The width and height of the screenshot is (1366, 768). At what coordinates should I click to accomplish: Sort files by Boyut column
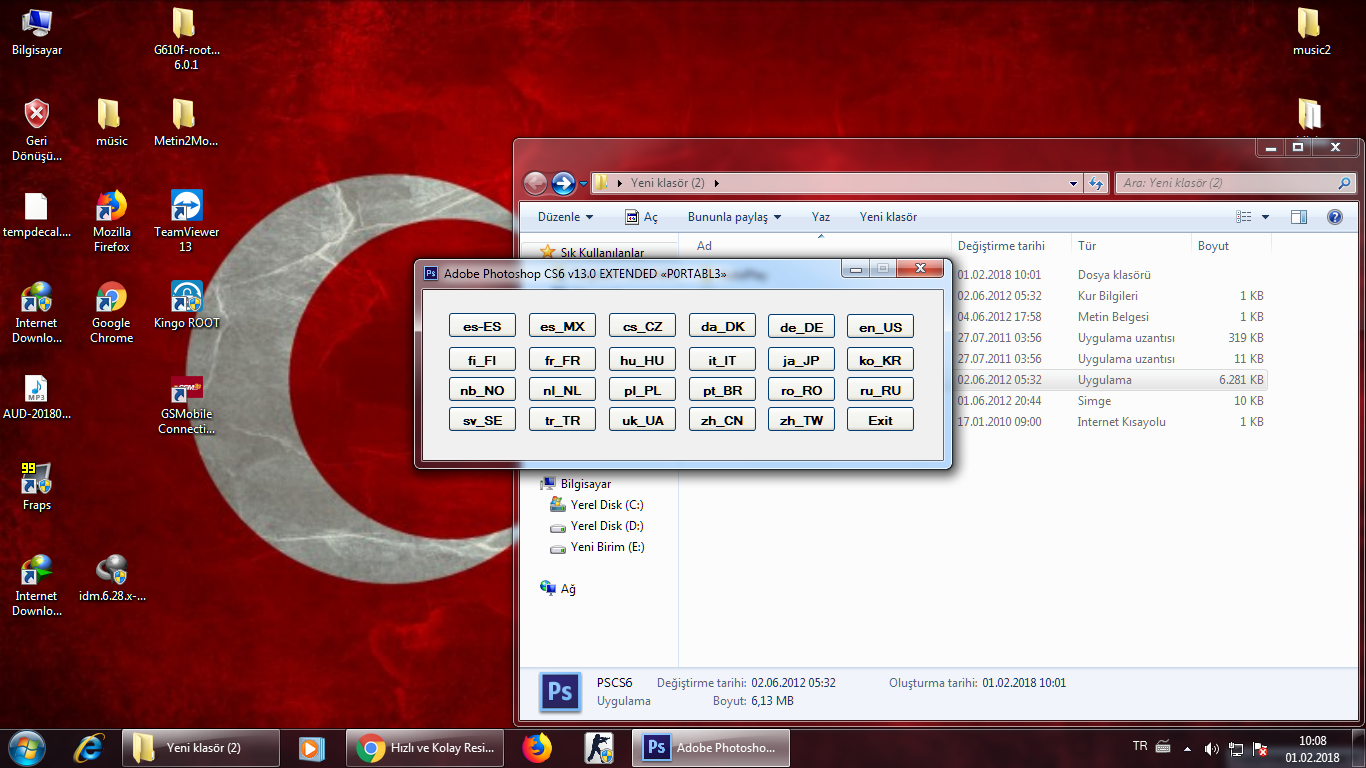[x=1231, y=246]
